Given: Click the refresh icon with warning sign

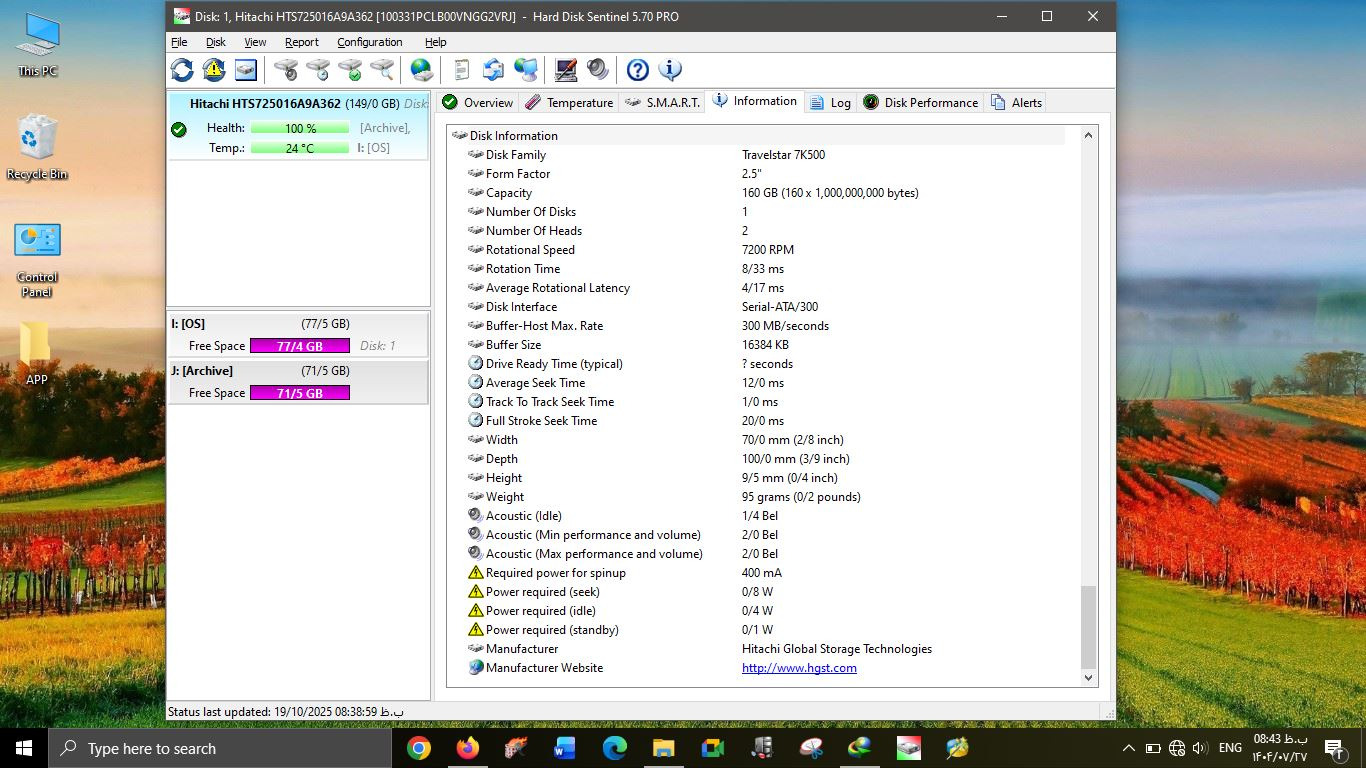Looking at the screenshot, I should click(x=214, y=69).
